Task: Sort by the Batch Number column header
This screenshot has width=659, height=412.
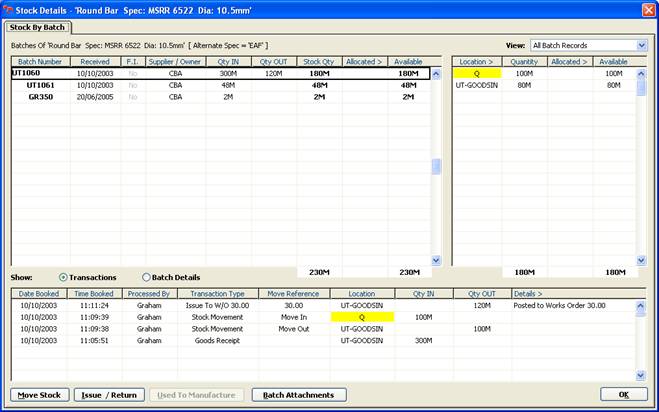Action: (40, 61)
